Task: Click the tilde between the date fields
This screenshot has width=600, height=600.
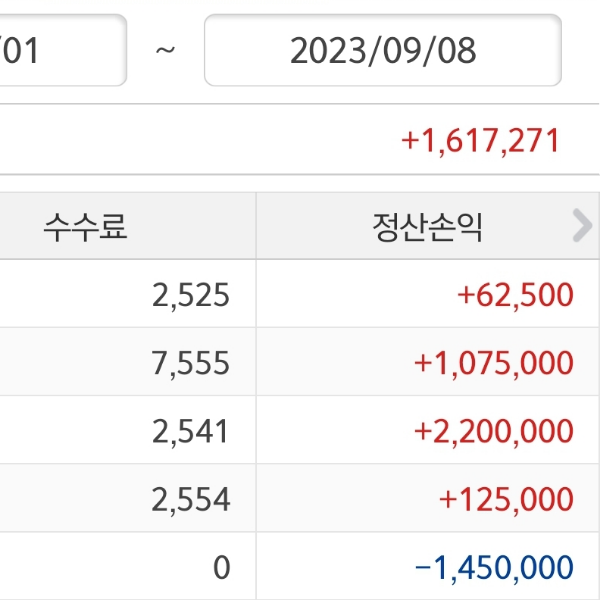Action: click(166, 50)
